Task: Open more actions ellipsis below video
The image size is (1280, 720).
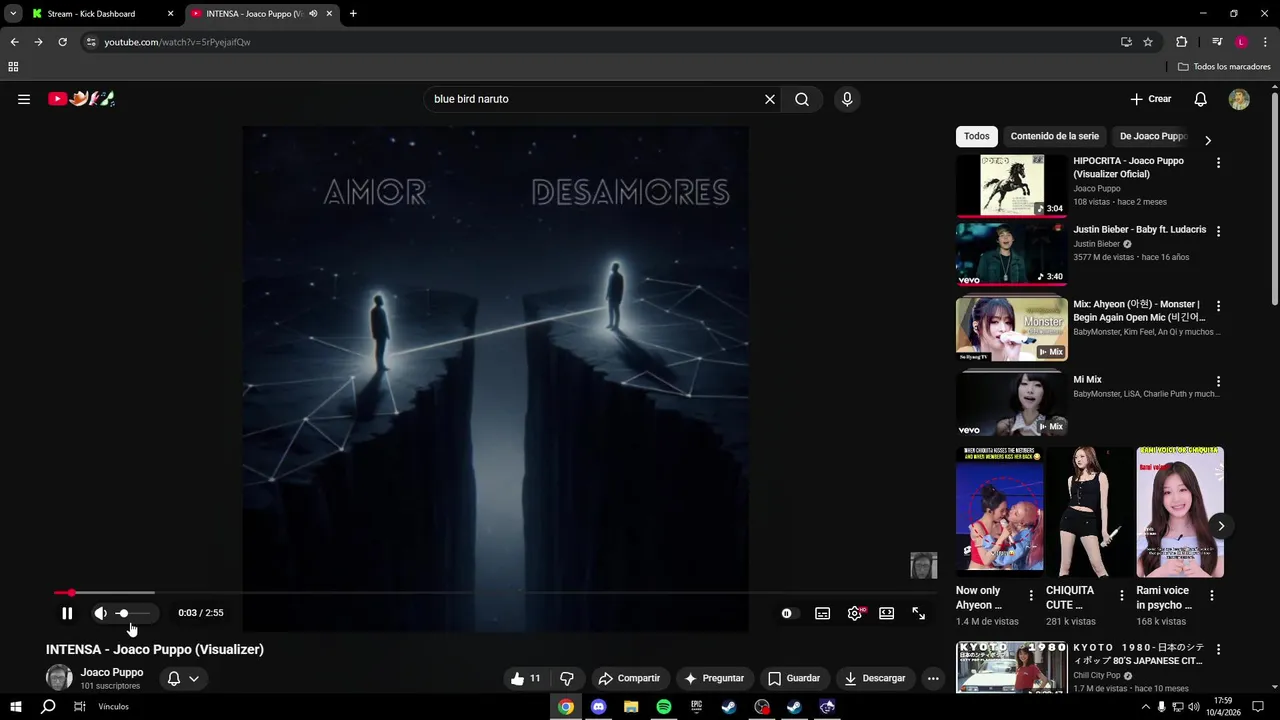Action: 933,678
